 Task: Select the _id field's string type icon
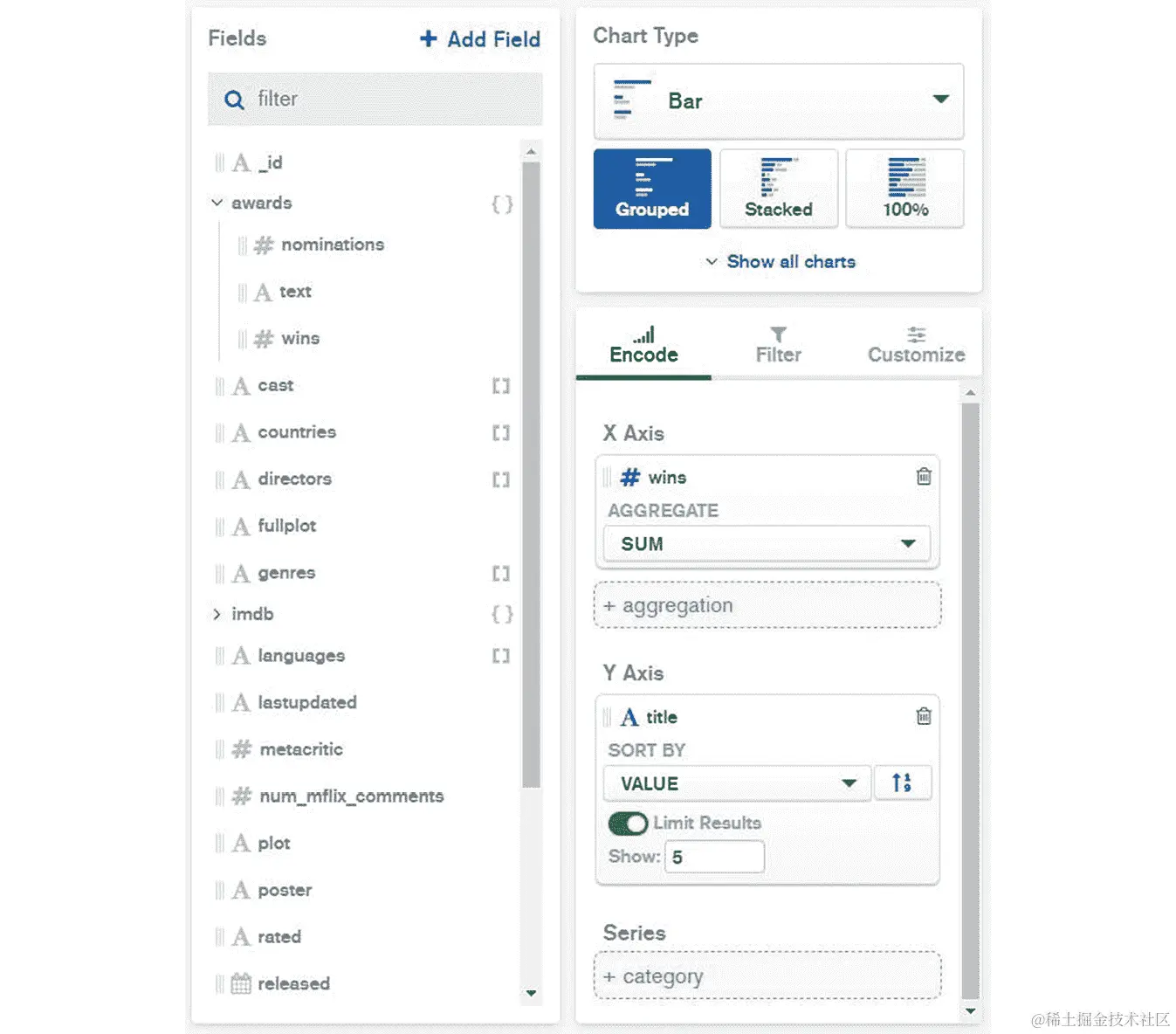241,163
